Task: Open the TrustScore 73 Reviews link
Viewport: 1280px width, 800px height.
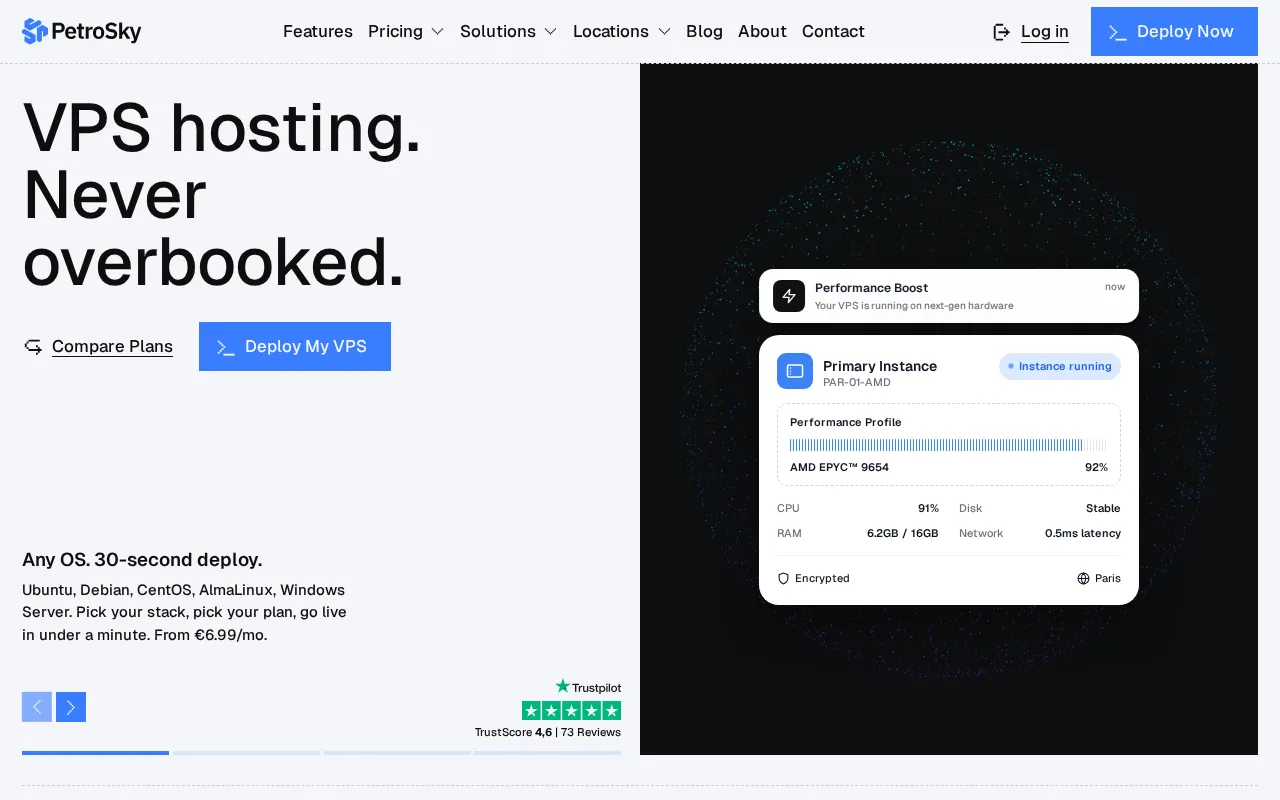Action: [x=548, y=732]
